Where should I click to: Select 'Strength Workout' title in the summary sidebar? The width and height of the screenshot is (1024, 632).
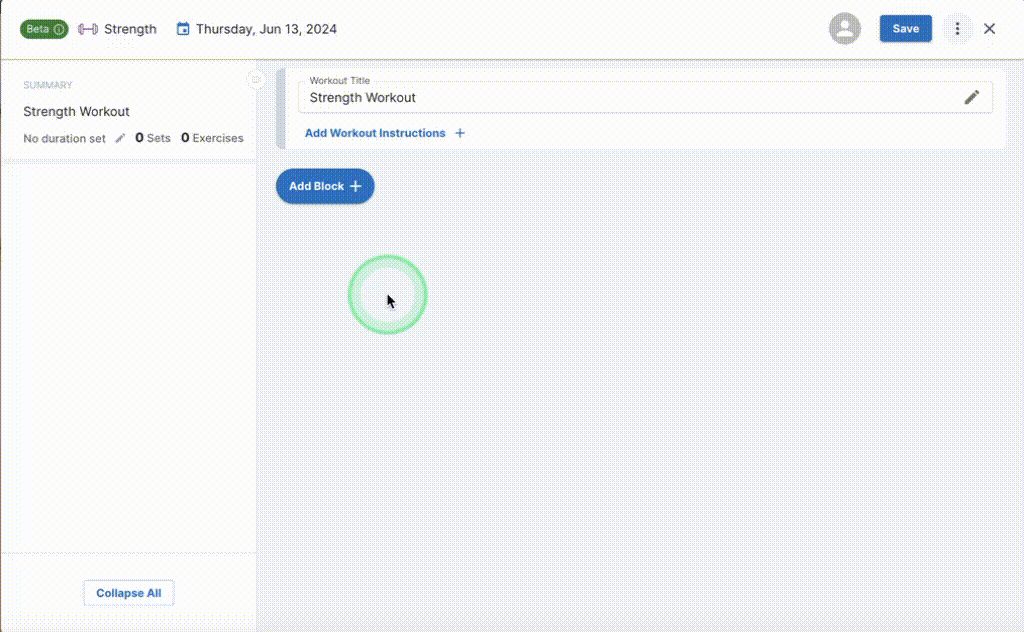pos(76,111)
